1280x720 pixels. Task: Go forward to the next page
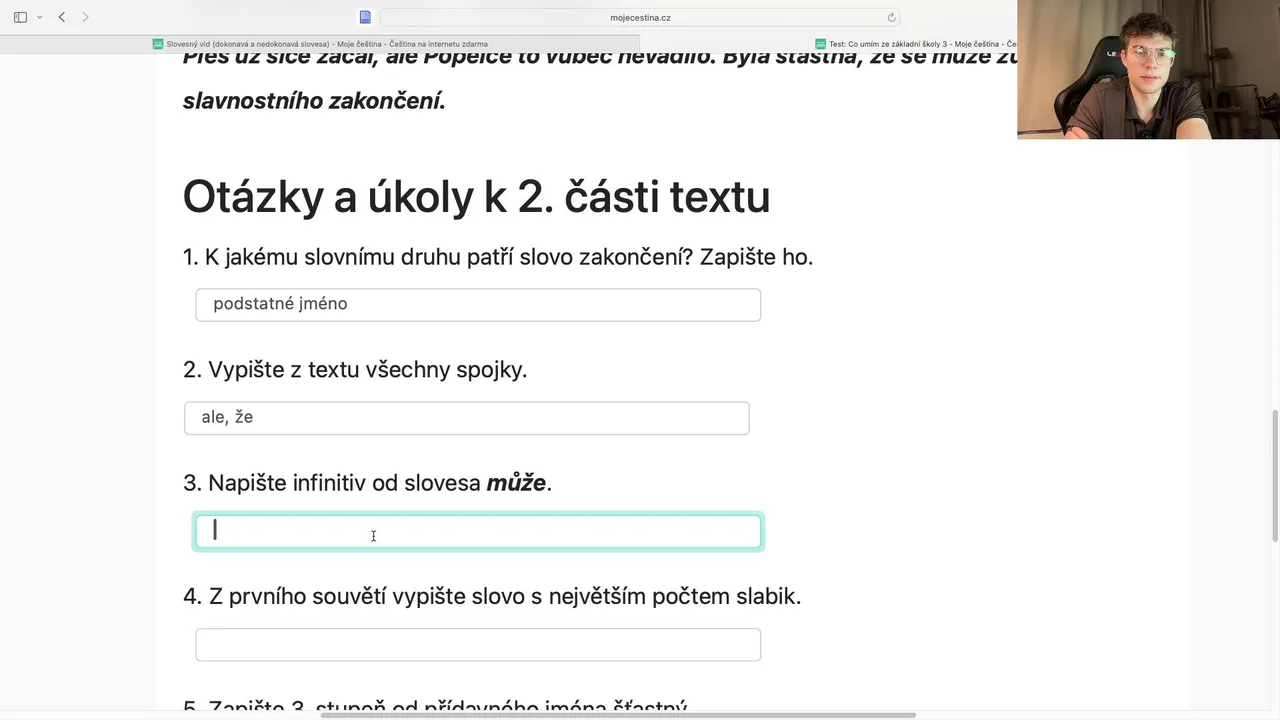[x=85, y=17]
